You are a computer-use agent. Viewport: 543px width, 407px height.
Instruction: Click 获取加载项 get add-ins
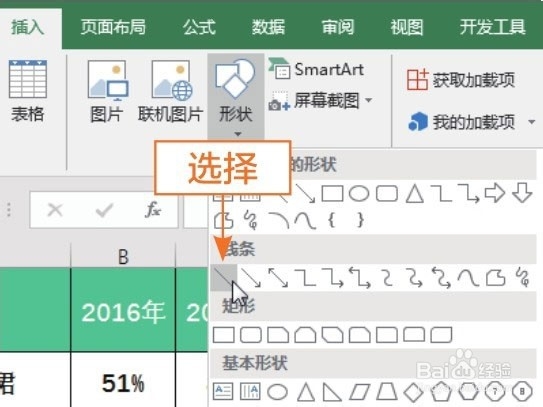[x=461, y=80]
